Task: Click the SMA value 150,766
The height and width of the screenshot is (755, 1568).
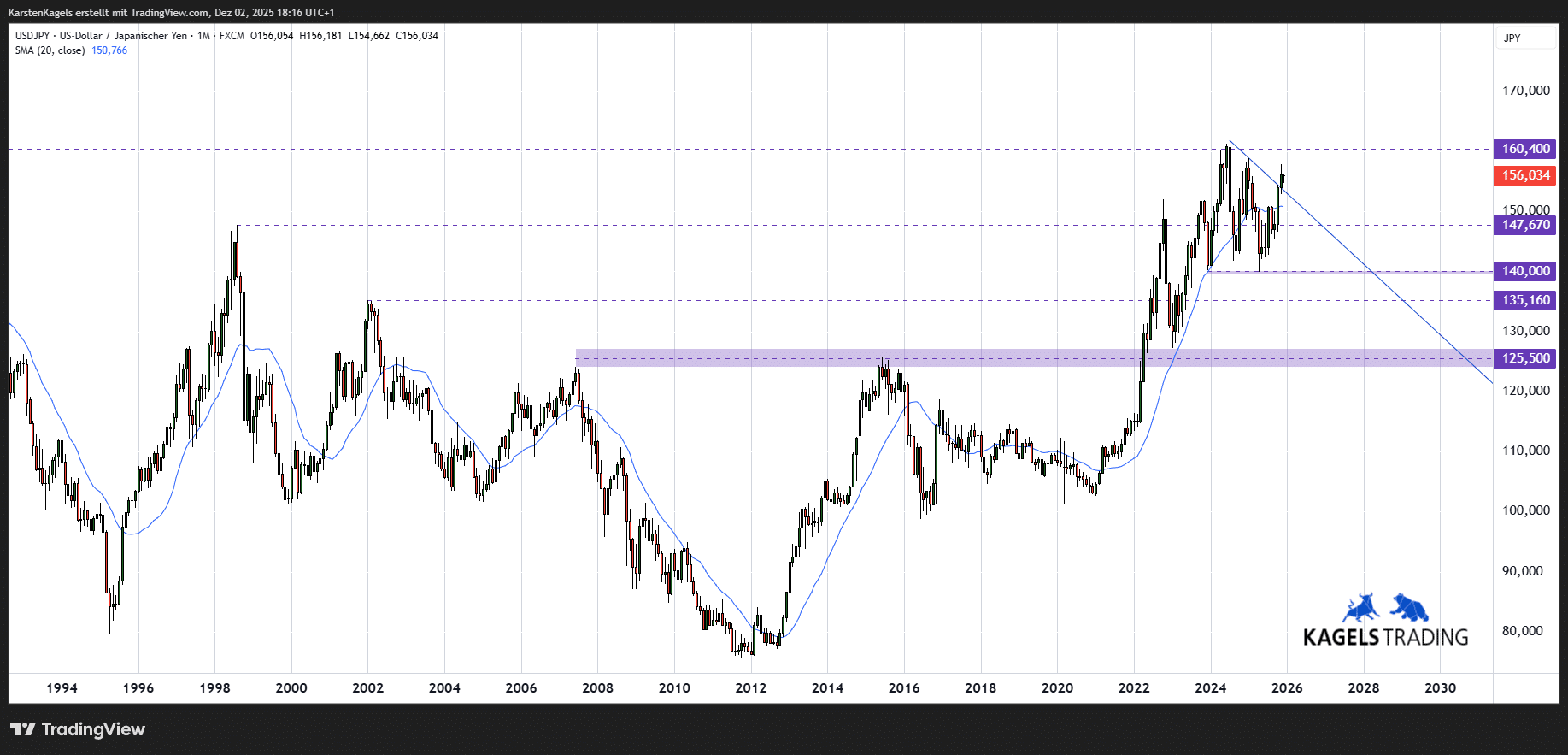Action: 109,50
